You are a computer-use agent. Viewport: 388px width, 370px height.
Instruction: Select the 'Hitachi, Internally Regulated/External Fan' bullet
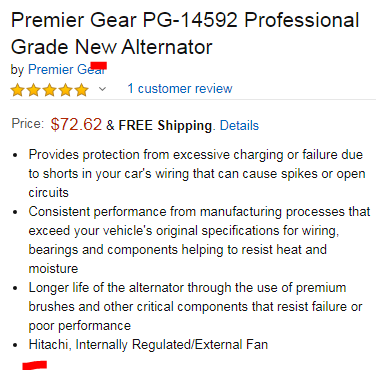pos(148,344)
